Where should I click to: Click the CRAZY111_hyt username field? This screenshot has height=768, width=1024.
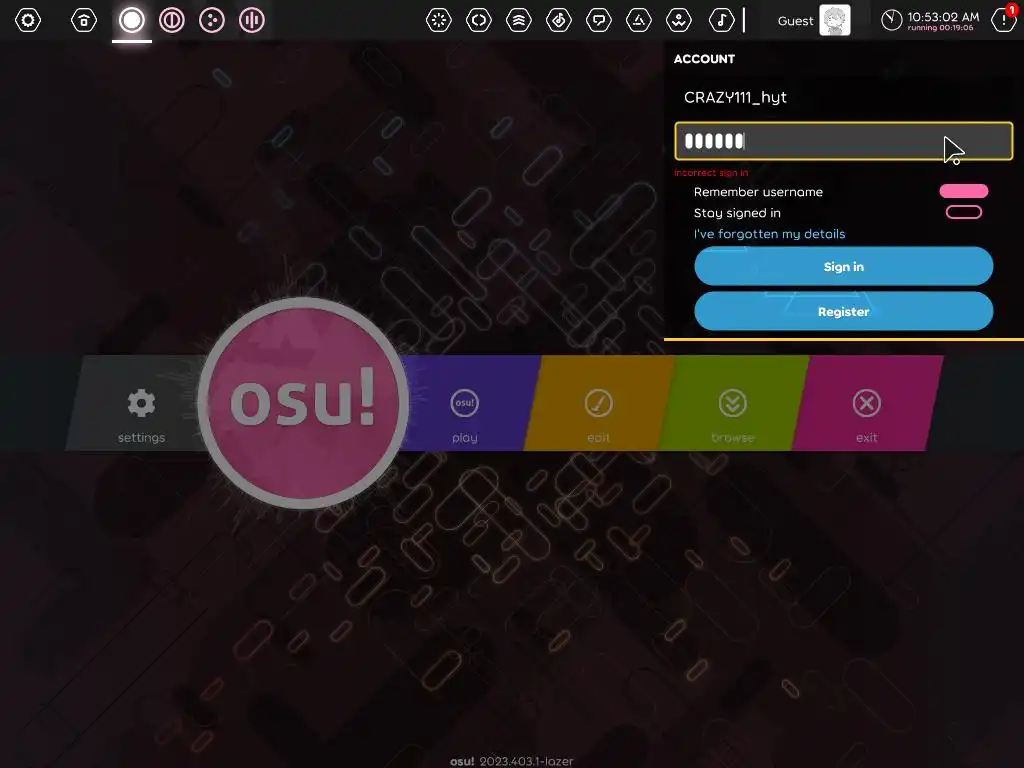(843, 97)
